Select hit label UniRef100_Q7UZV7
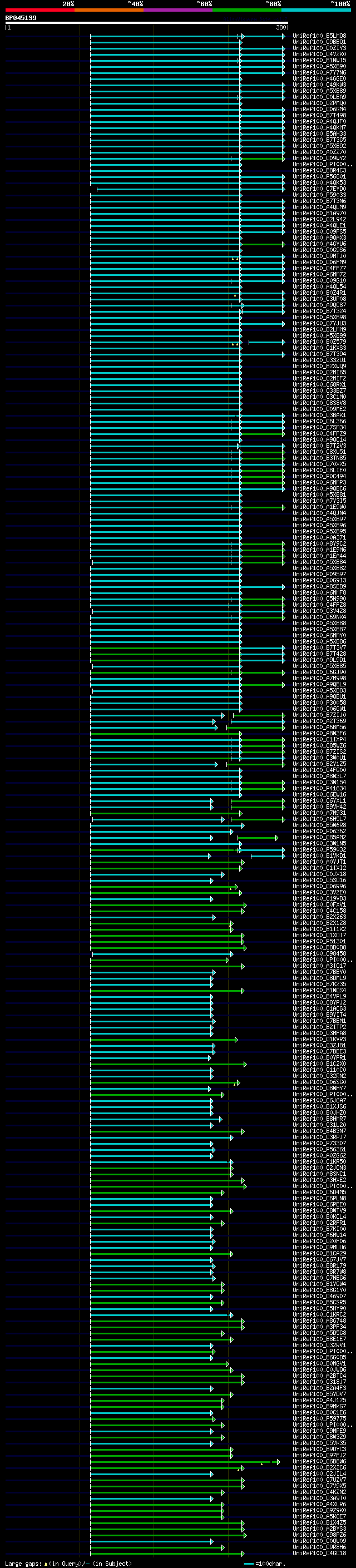This screenshot has width=356, height=1568. click(319, 1480)
